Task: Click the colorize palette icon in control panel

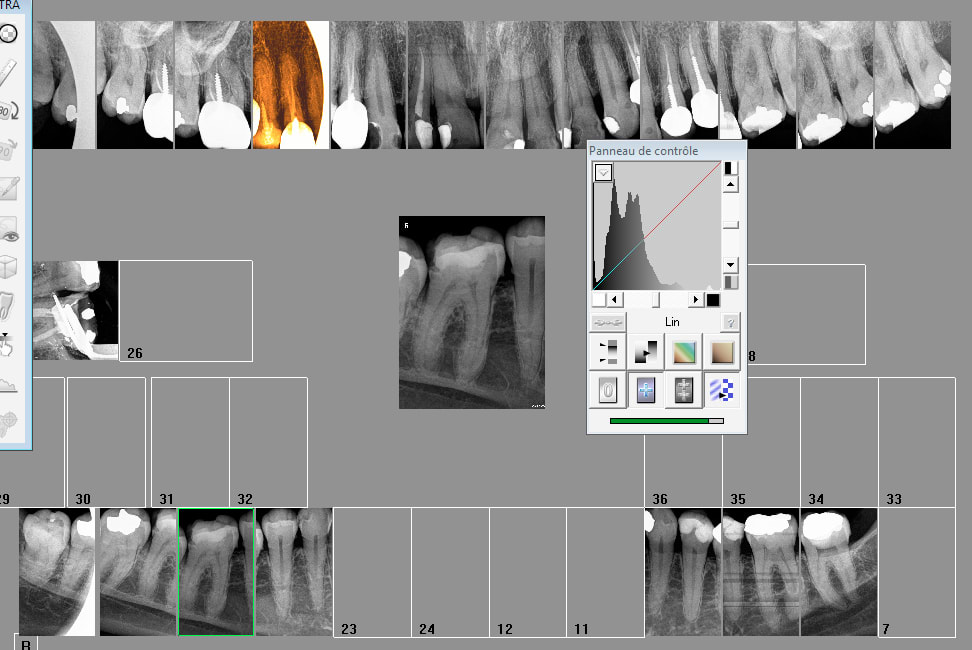Action: tap(683, 351)
